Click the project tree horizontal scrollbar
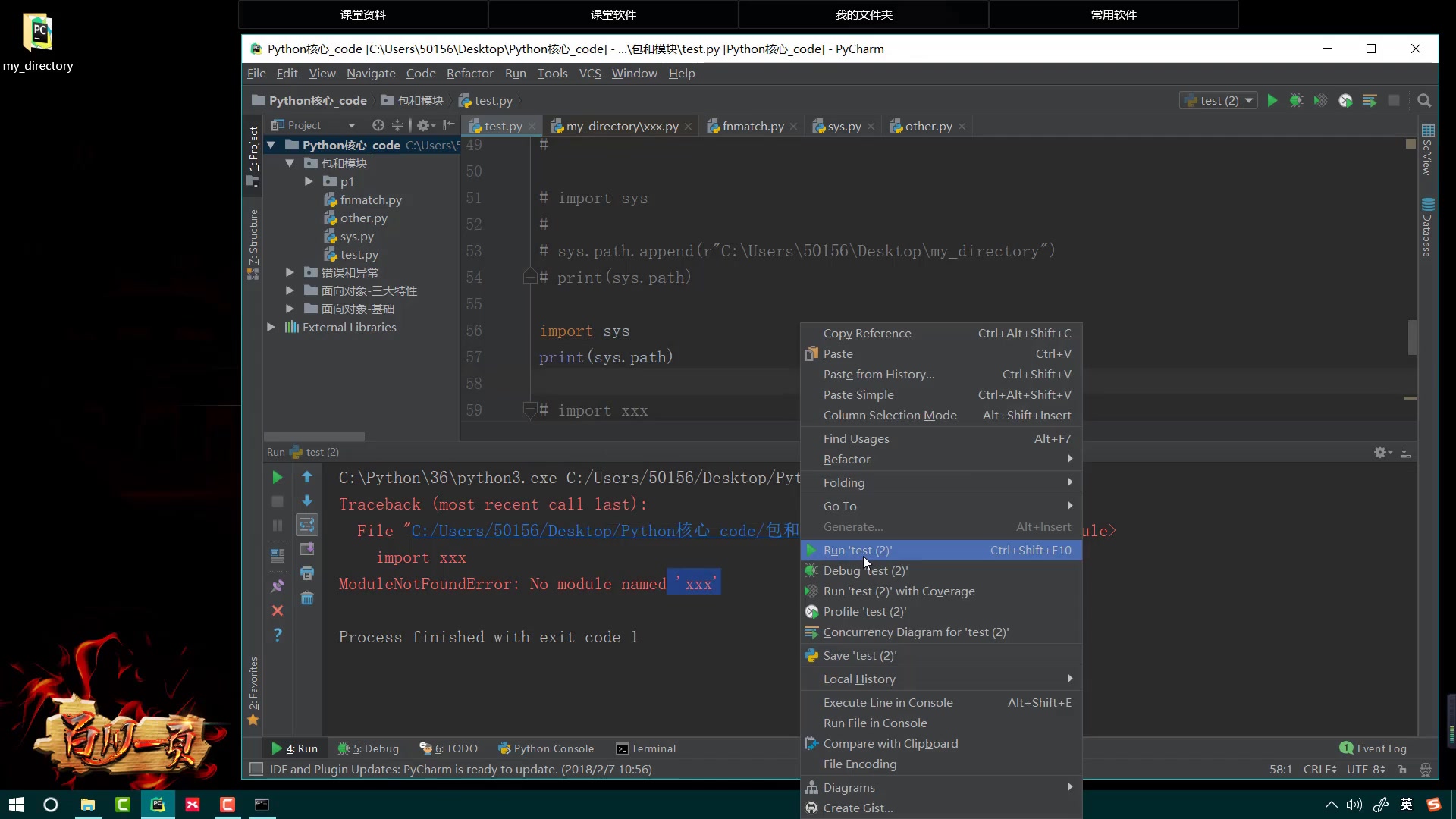 [314, 436]
